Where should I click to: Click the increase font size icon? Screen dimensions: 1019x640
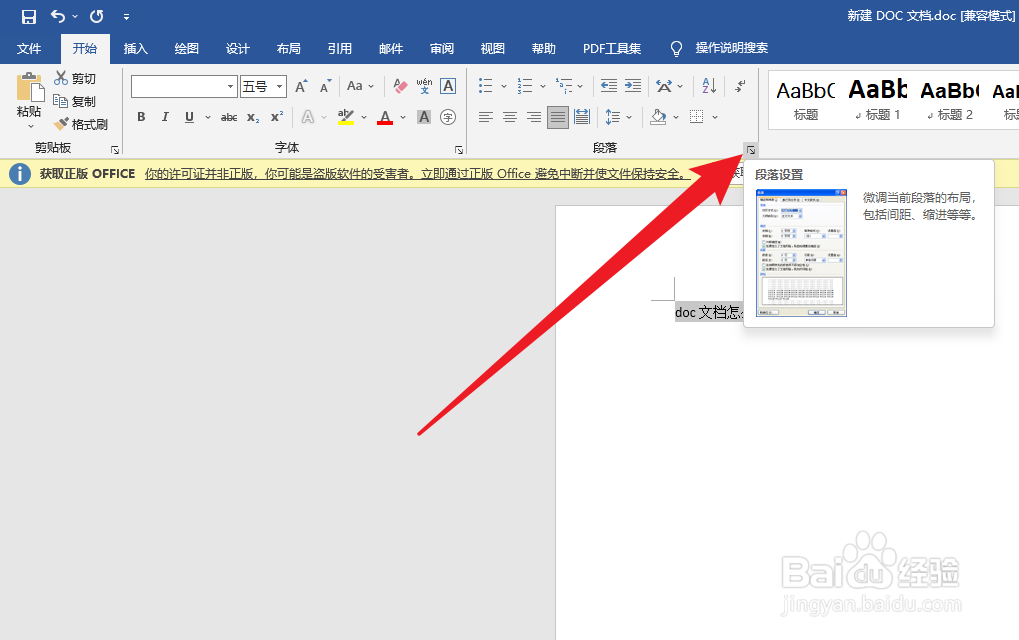[x=301, y=86]
